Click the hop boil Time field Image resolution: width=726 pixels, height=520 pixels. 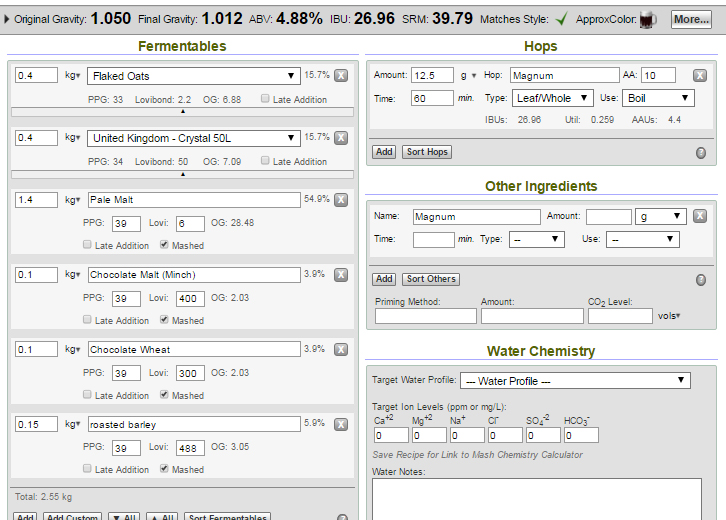click(432, 98)
